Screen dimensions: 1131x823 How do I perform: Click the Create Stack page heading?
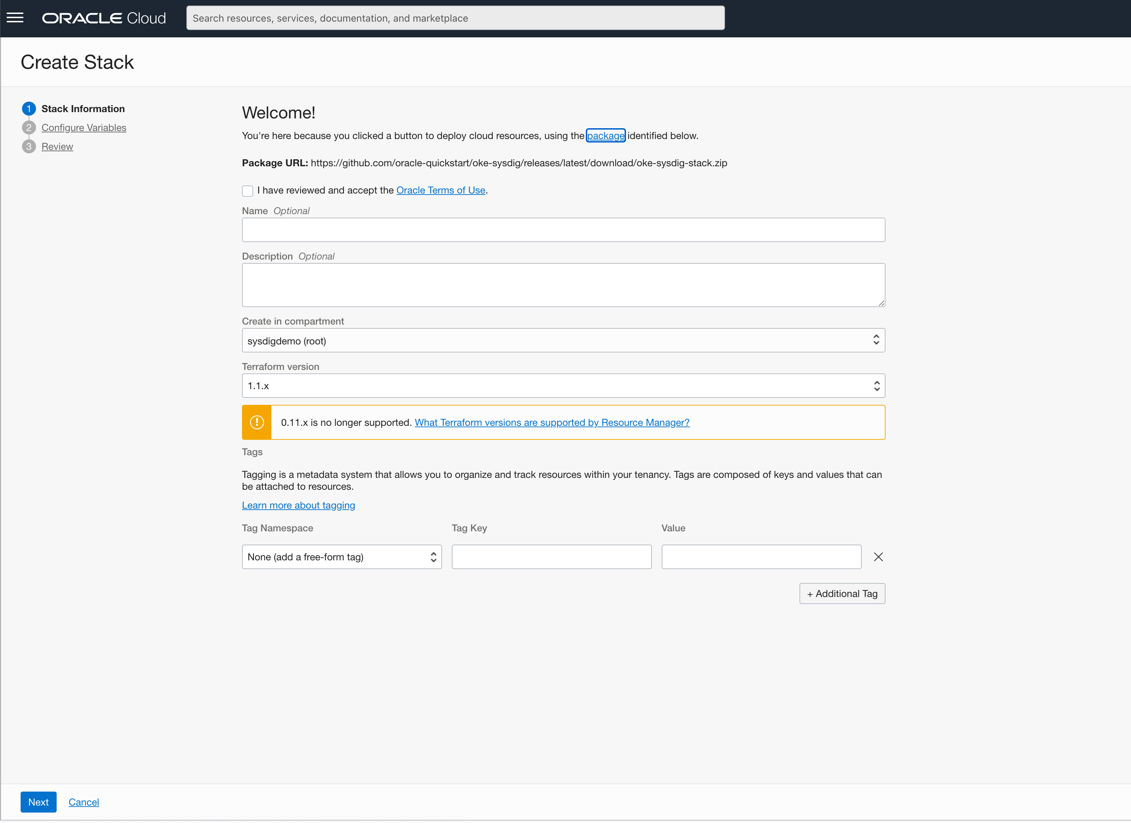coord(77,62)
